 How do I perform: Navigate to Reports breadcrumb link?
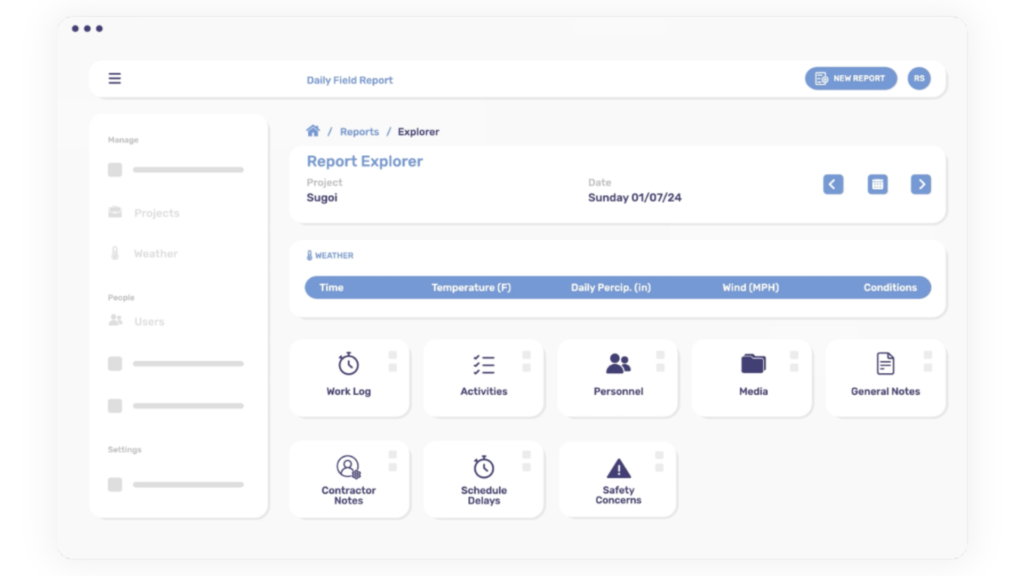pyautogui.click(x=359, y=132)
